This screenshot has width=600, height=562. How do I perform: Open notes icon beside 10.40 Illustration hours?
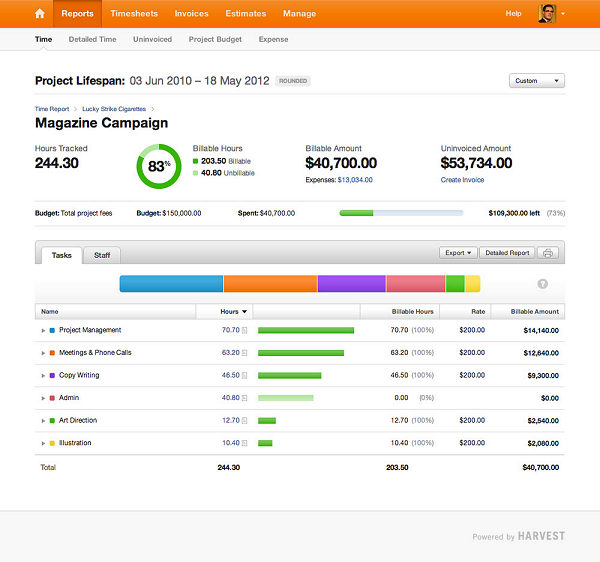pos(245,443)
